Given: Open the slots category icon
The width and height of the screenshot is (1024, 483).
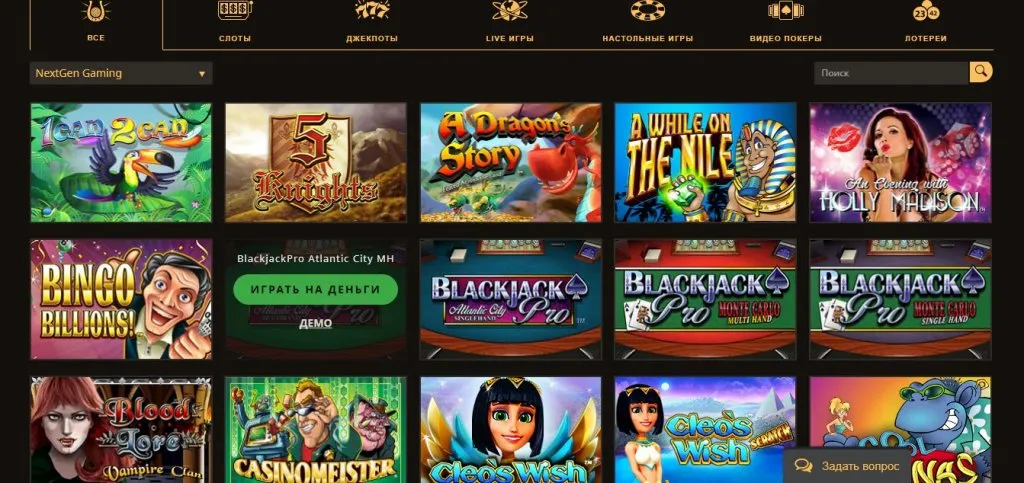Looking at the screenshot, I should tap(234, 10).
